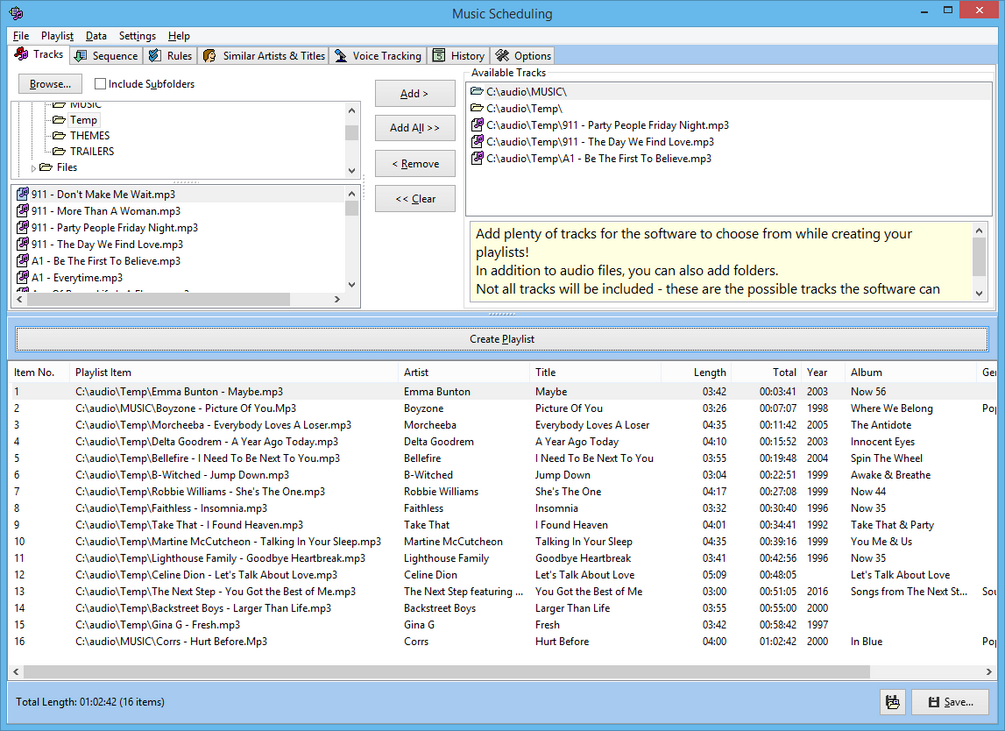Click the Temp folder icon in the tree

[59, 120]
